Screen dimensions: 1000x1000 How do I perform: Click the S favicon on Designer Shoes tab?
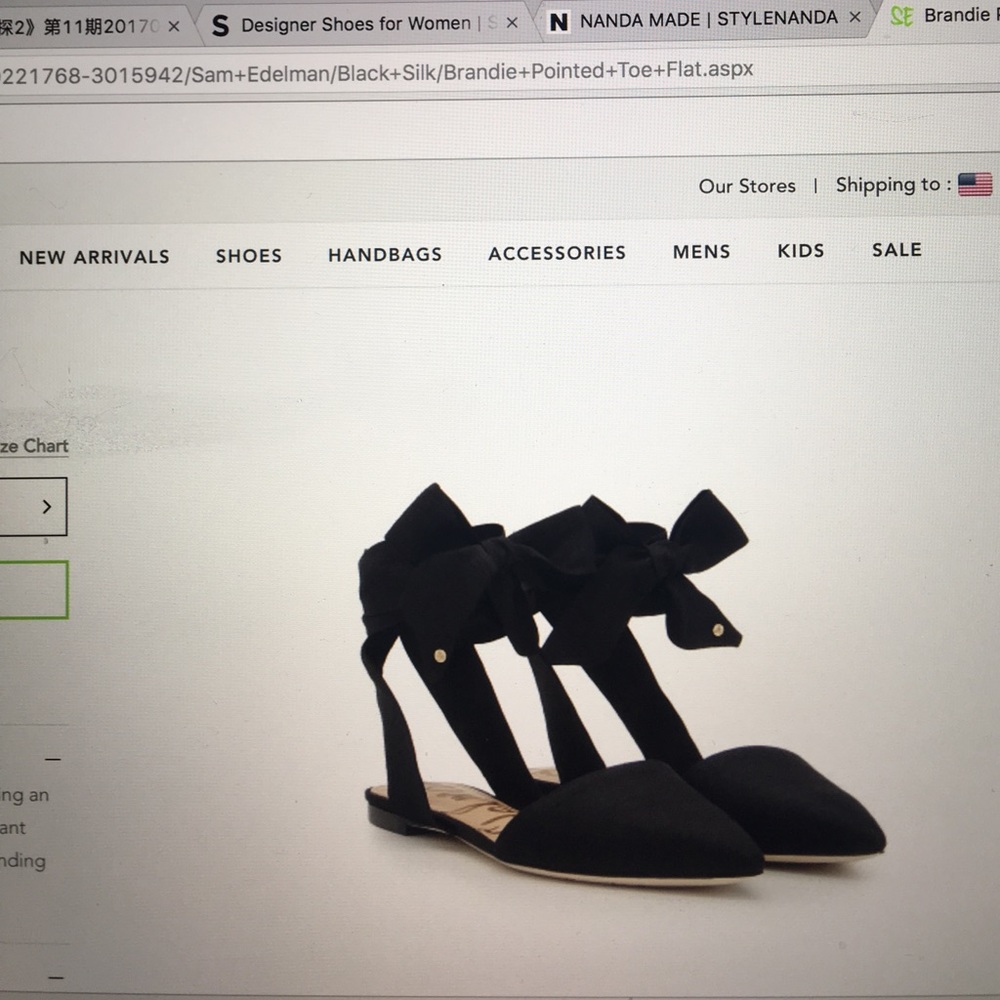[220, 26]
